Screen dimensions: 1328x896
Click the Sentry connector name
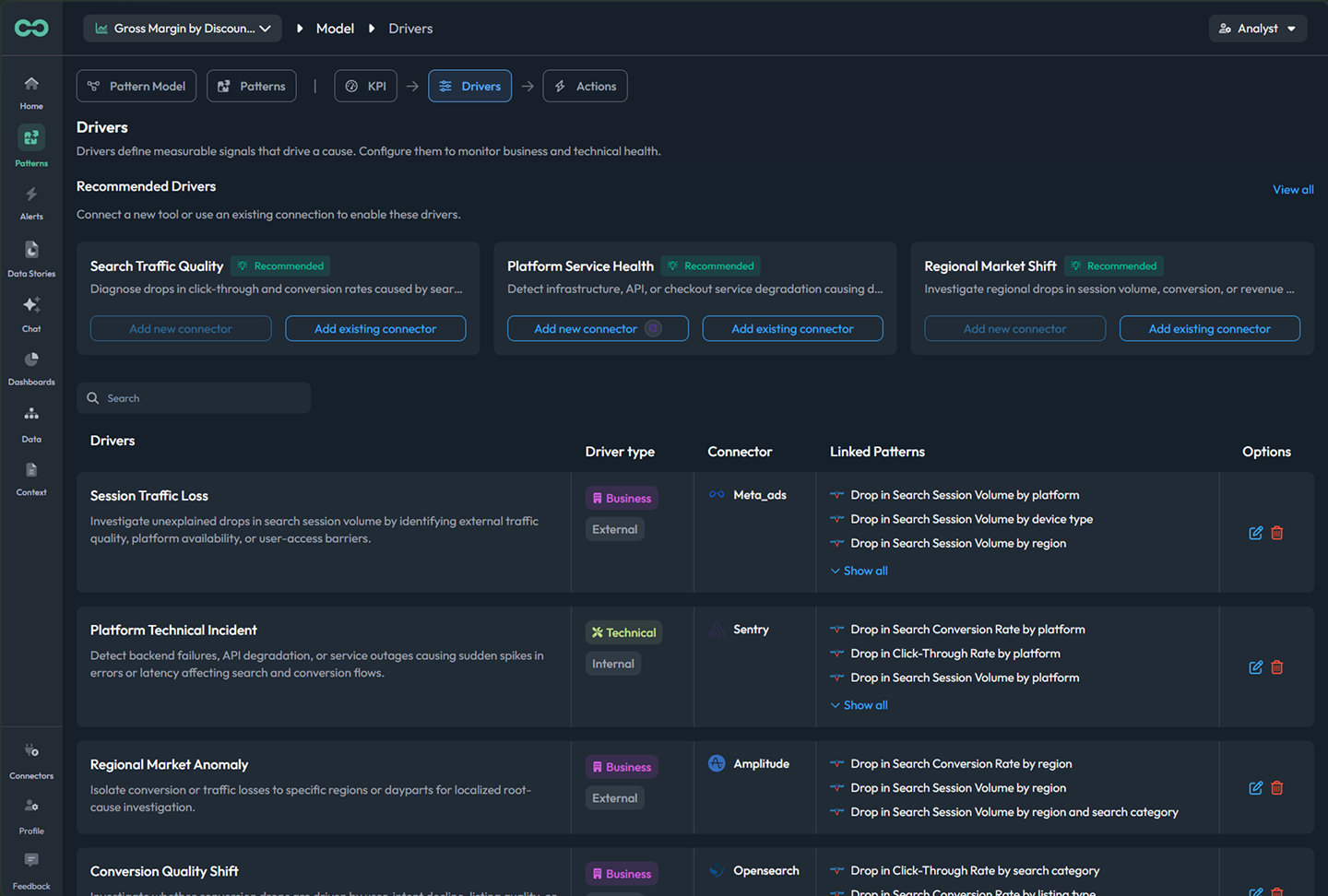[x=751, y=630]
